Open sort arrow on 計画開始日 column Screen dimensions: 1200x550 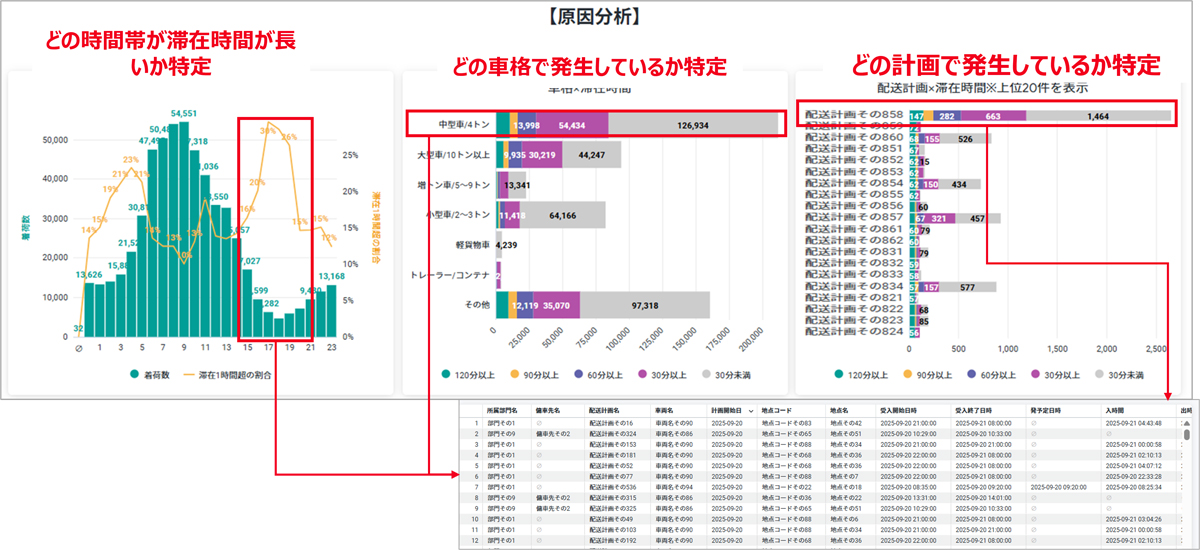pos(751,410)
